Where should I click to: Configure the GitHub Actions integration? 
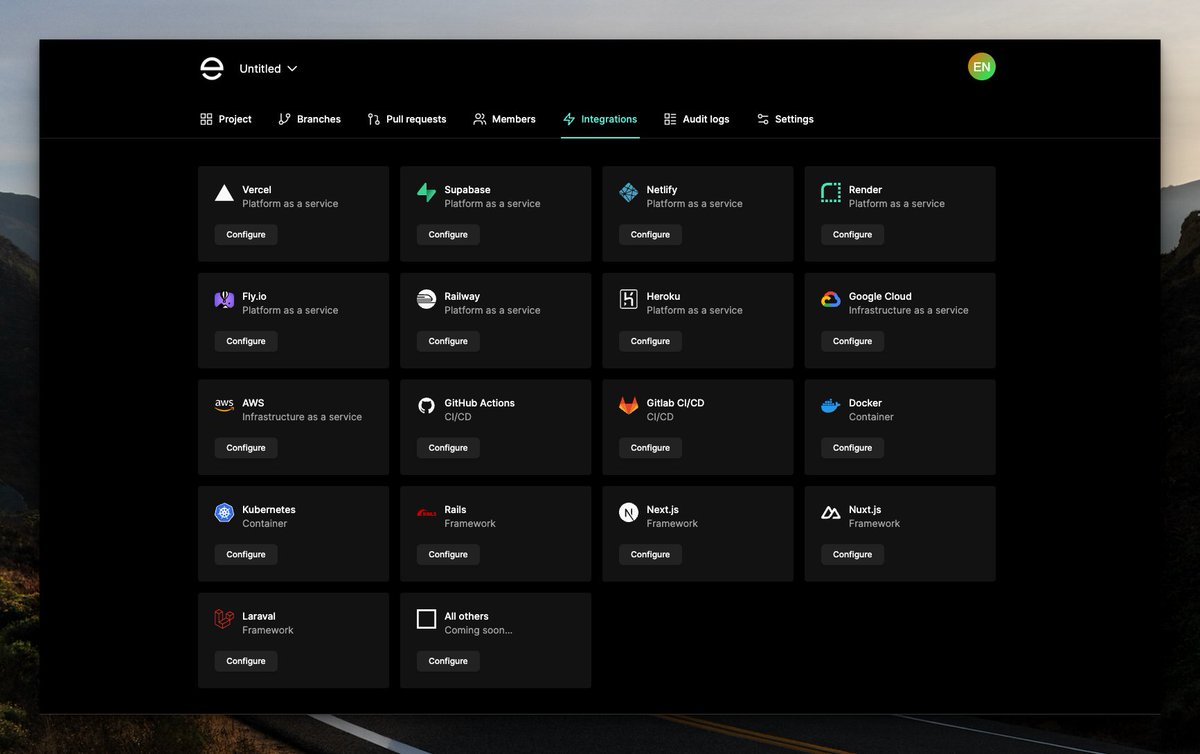coord(448,448)
